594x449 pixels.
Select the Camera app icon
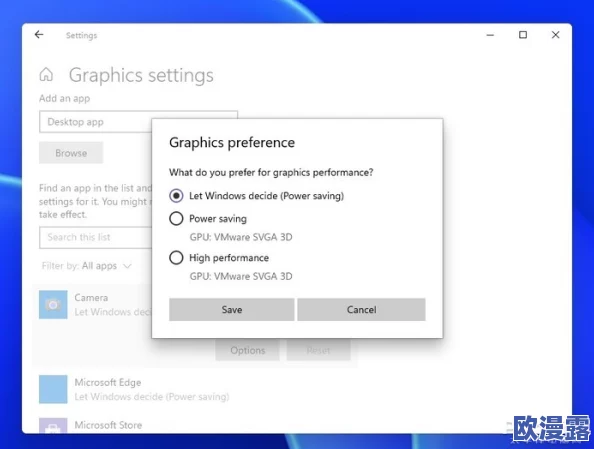(x=53, y=305)
